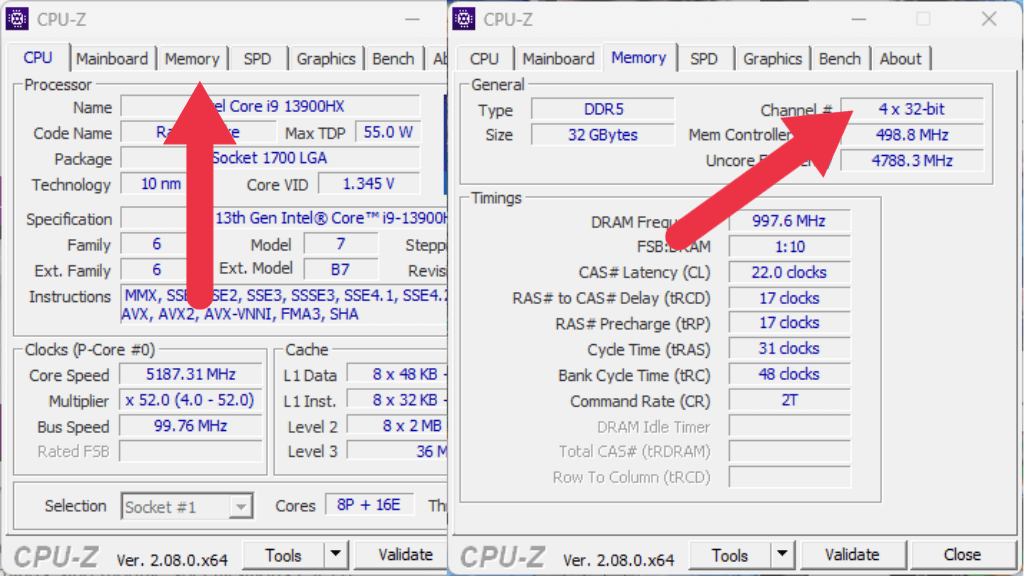Click the Close button in right window footer
The width and height of the screenshot is (1024, 576).
(x=961, y=553)
